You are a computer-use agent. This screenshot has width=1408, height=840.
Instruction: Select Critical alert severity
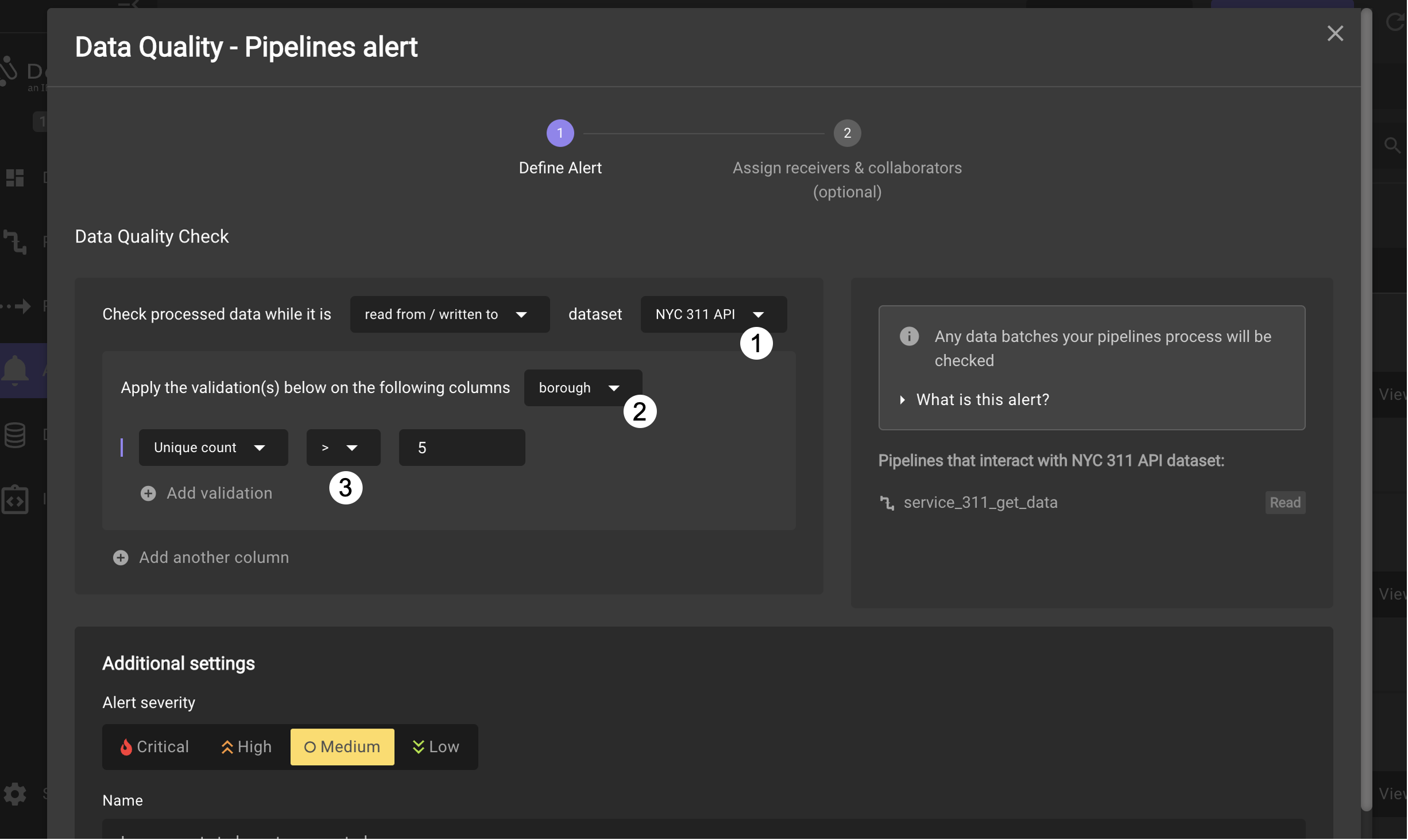point(155,747)
